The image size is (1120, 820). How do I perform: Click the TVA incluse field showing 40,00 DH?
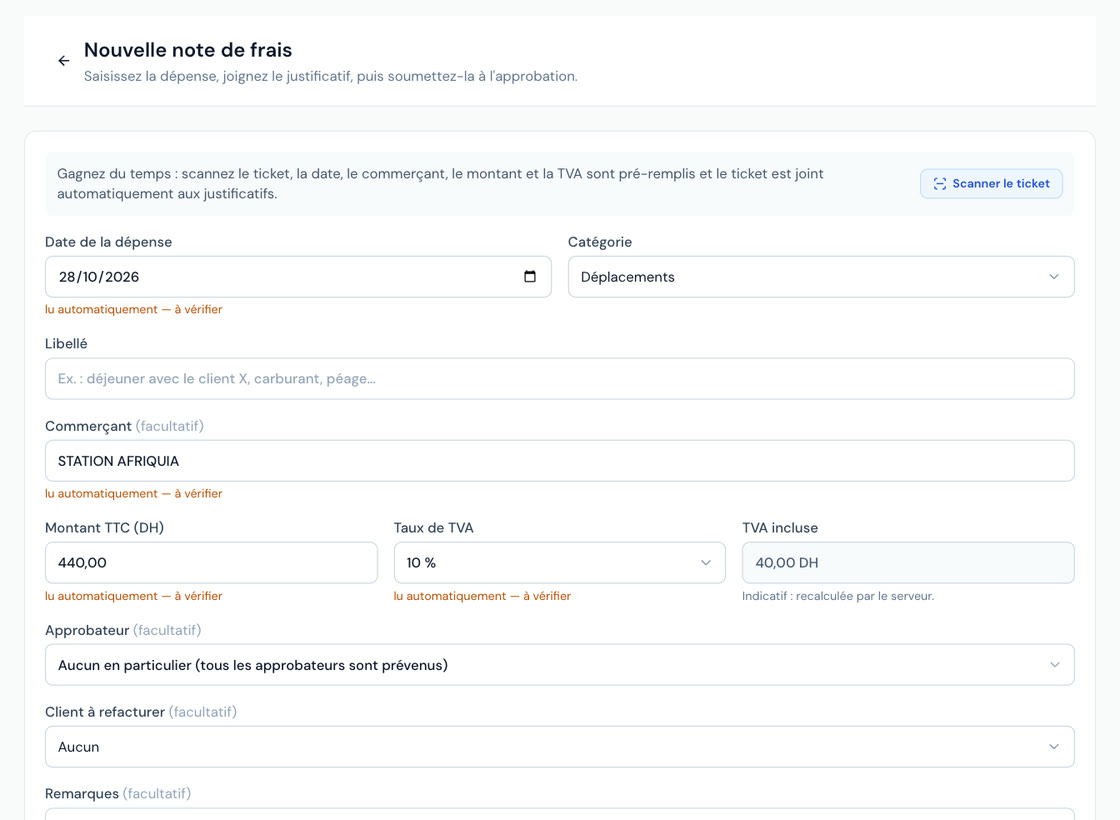(x=908, y=563)
